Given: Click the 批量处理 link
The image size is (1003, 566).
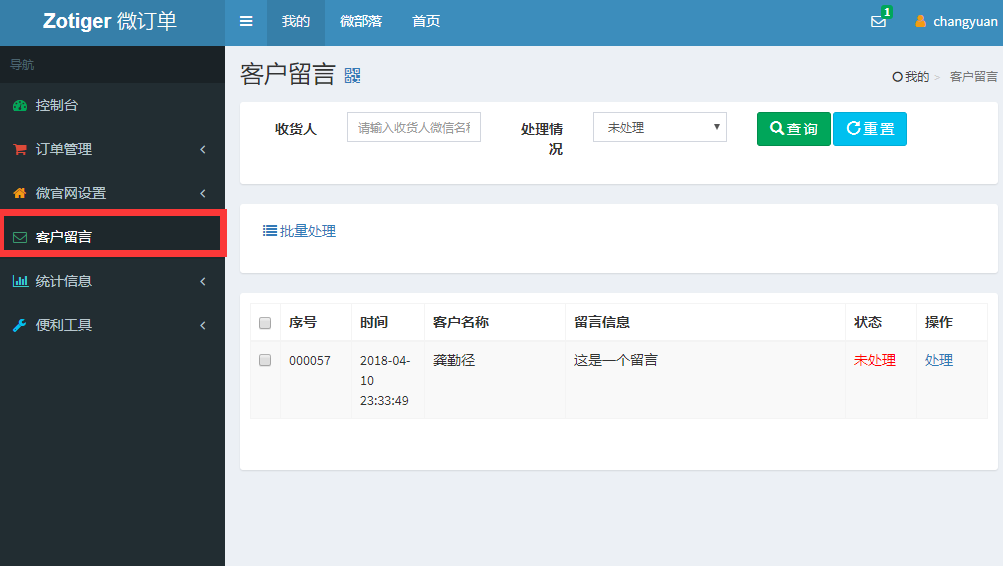Looking at the screenshot, I should (x=308, y=231).
